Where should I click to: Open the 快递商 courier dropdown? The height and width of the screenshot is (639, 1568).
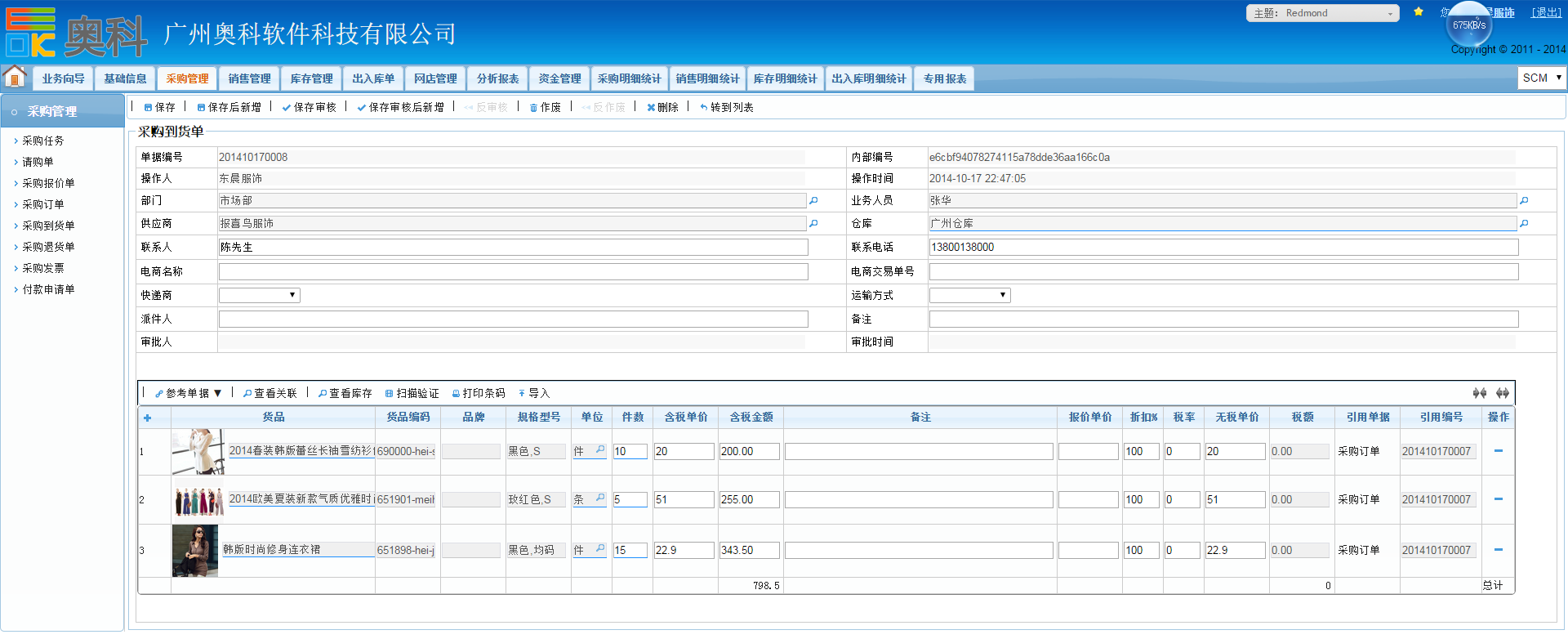pos(259,296)
